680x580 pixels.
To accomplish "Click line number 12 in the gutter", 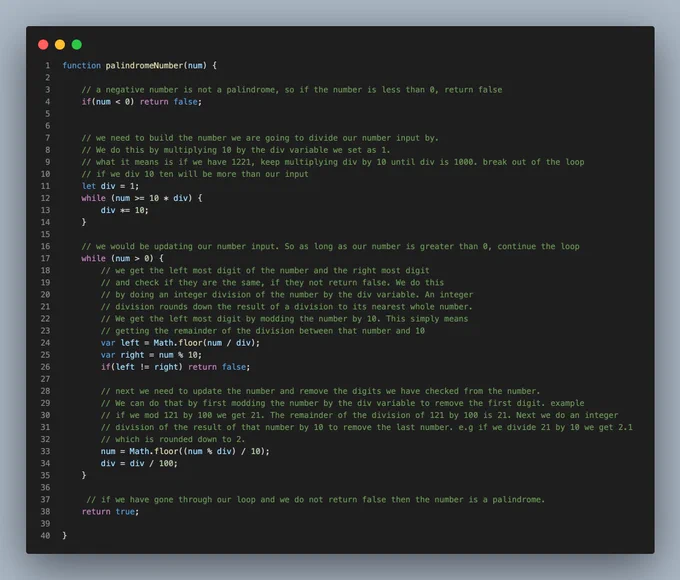I will 46,198.
